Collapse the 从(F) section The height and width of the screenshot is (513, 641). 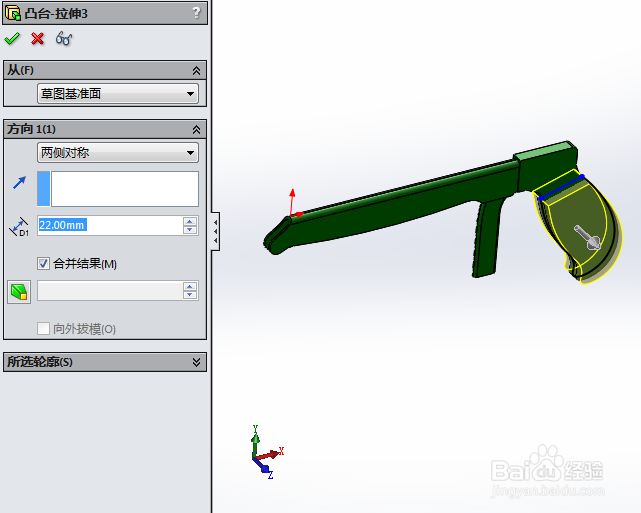196,70
